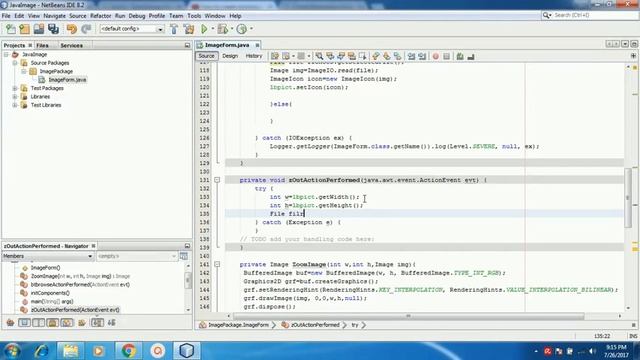This screenshot has width=640, height=360.
Task: Click the Search (Ctrl+I) field
Action: [590, 15]
